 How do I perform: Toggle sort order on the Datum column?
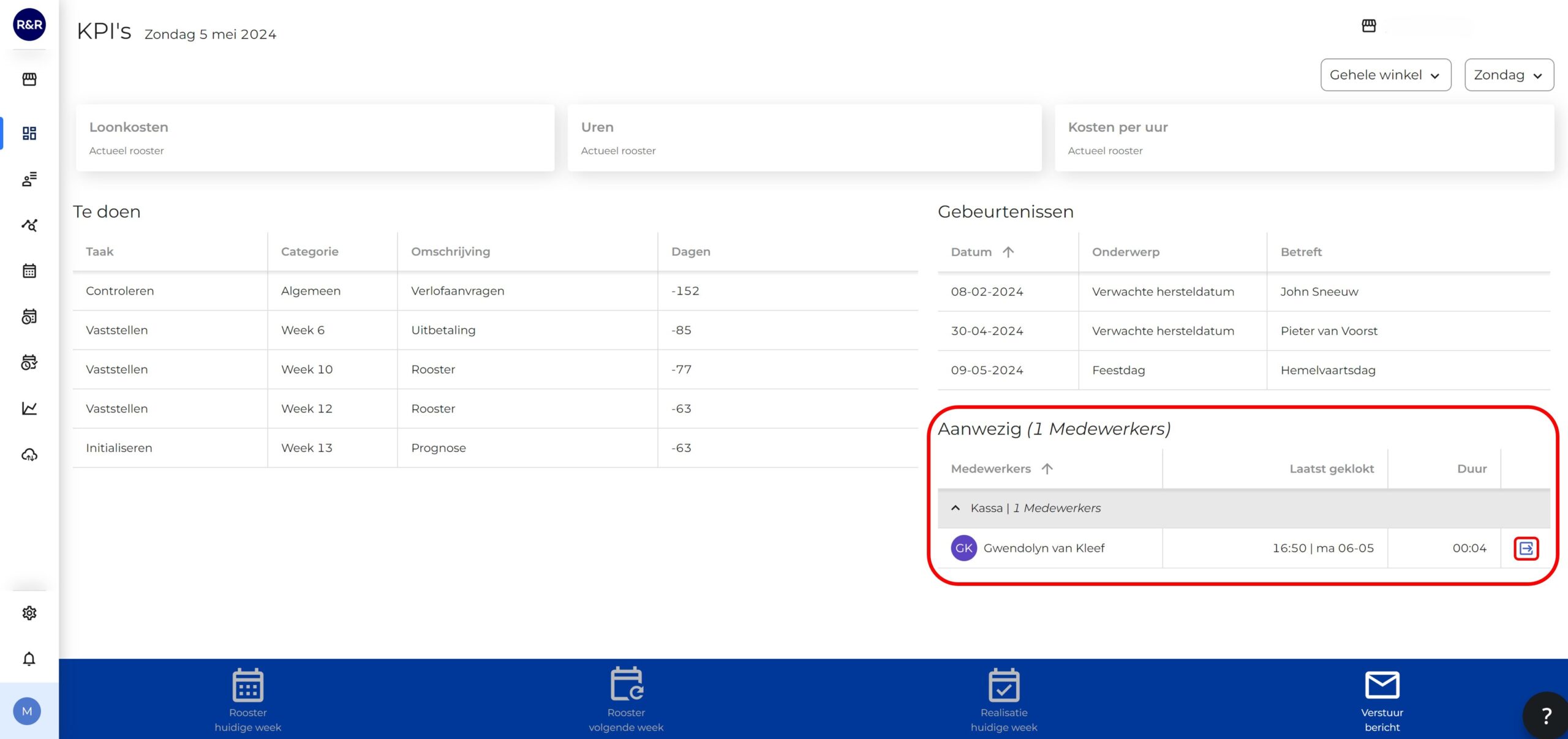coord(1009,252)
